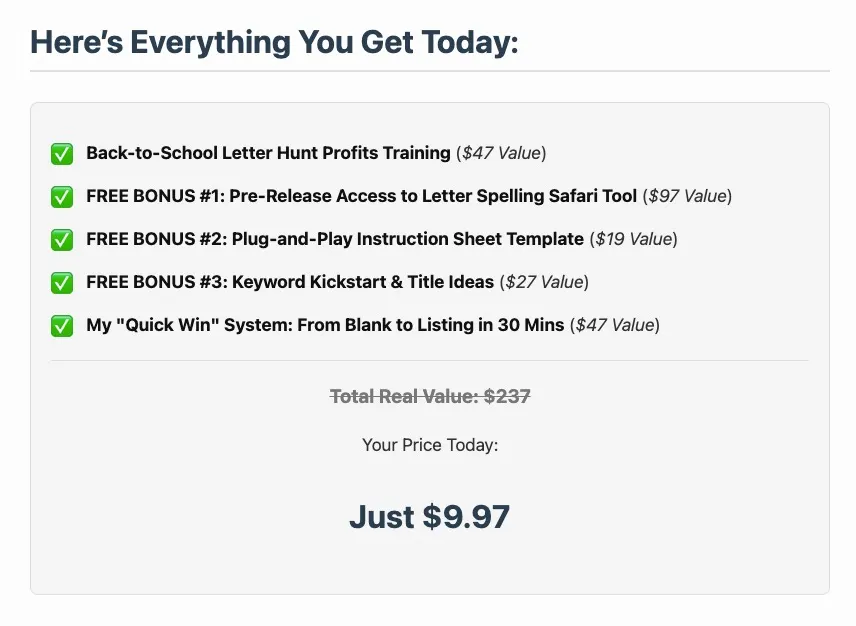This screenshot has width=856, height=626.
Task: Click the Pre-Release Access to Letter Spelling Safari Tool text
Action: [433, 196]
